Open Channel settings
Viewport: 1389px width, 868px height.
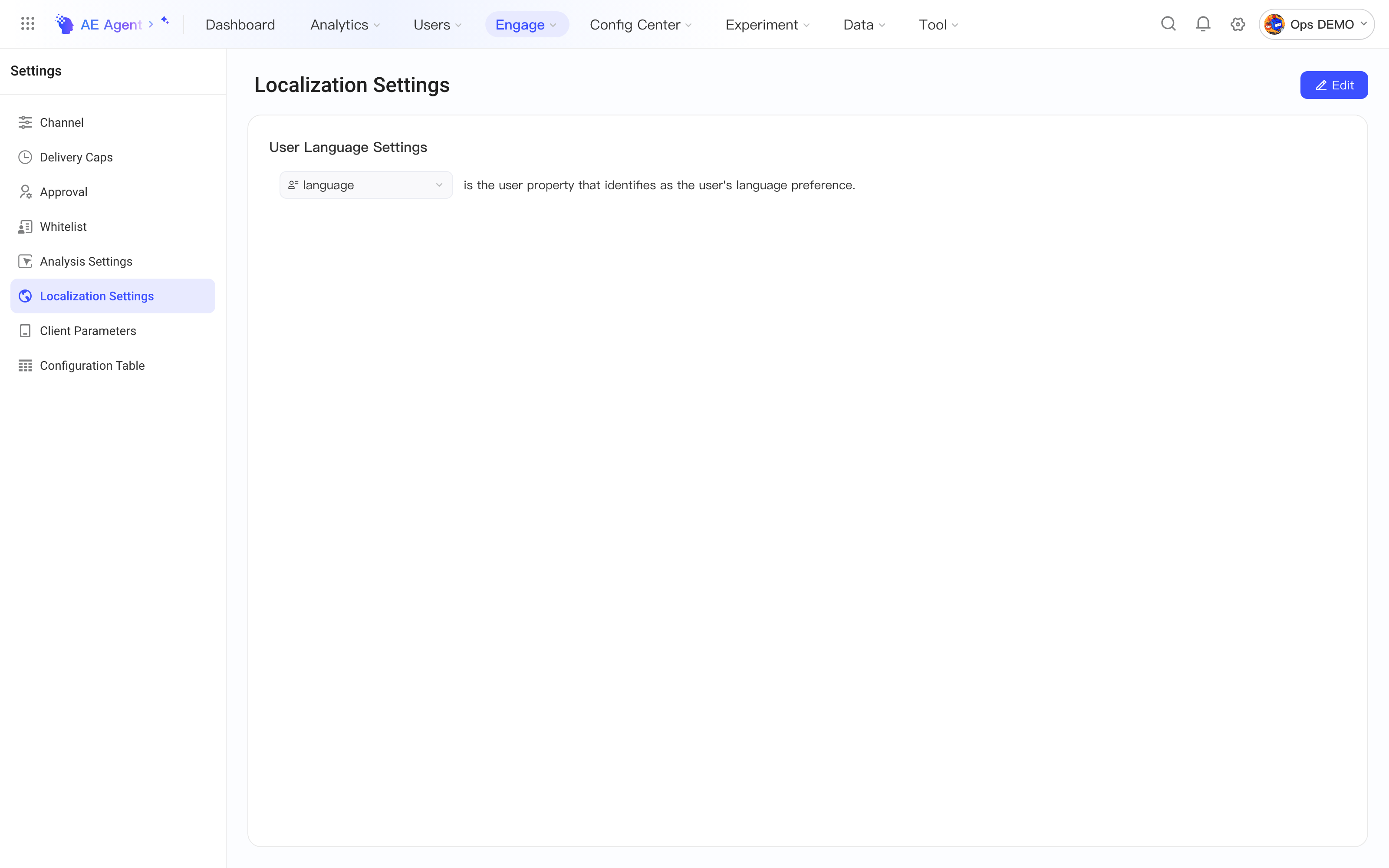click(x=112, y=122)
